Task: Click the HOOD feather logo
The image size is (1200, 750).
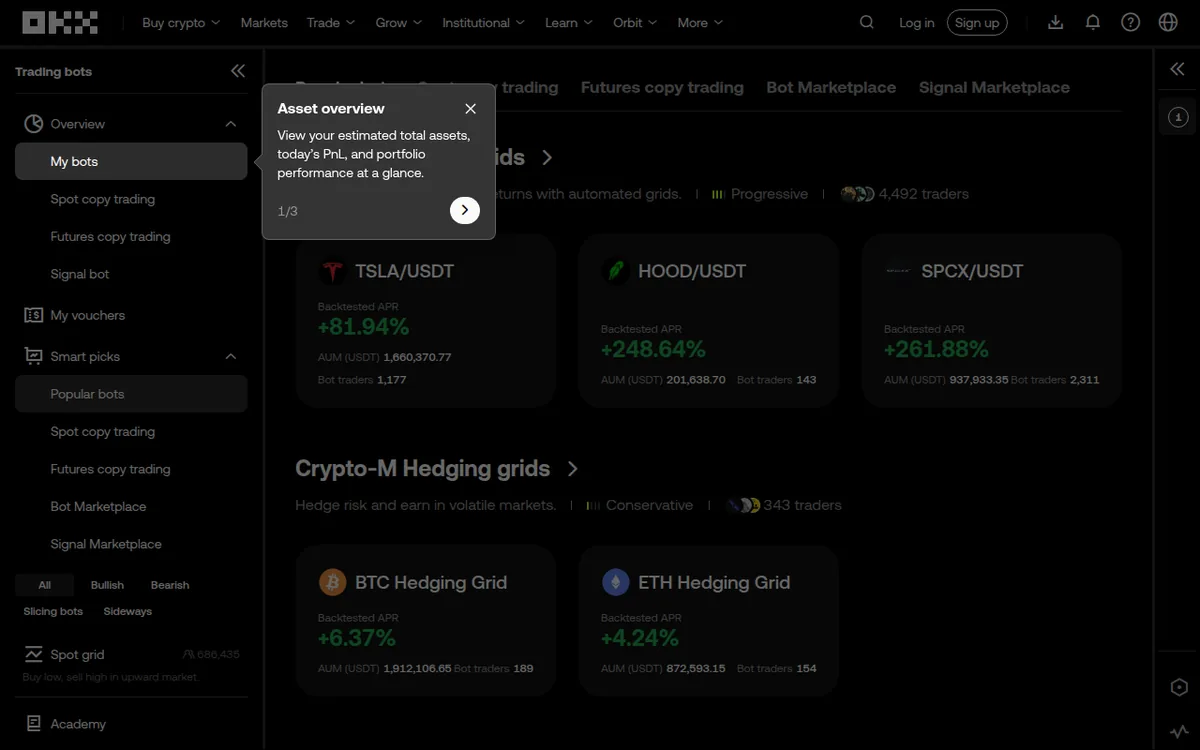Action: 615,271
